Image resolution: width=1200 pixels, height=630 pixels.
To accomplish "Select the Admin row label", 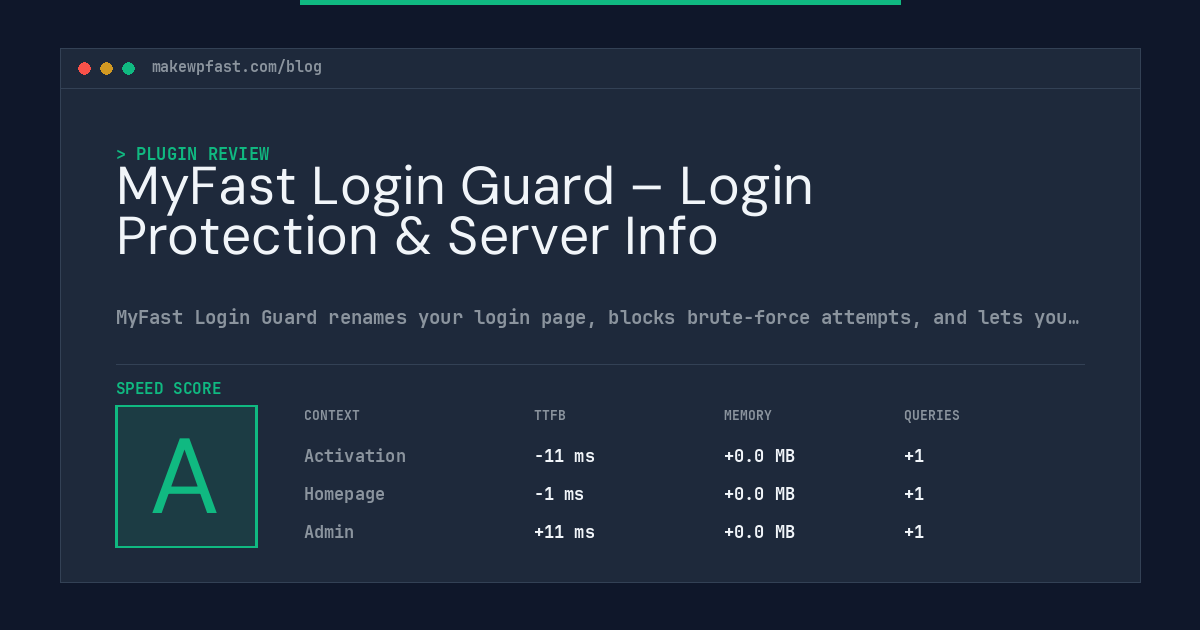I will (329, 532).
